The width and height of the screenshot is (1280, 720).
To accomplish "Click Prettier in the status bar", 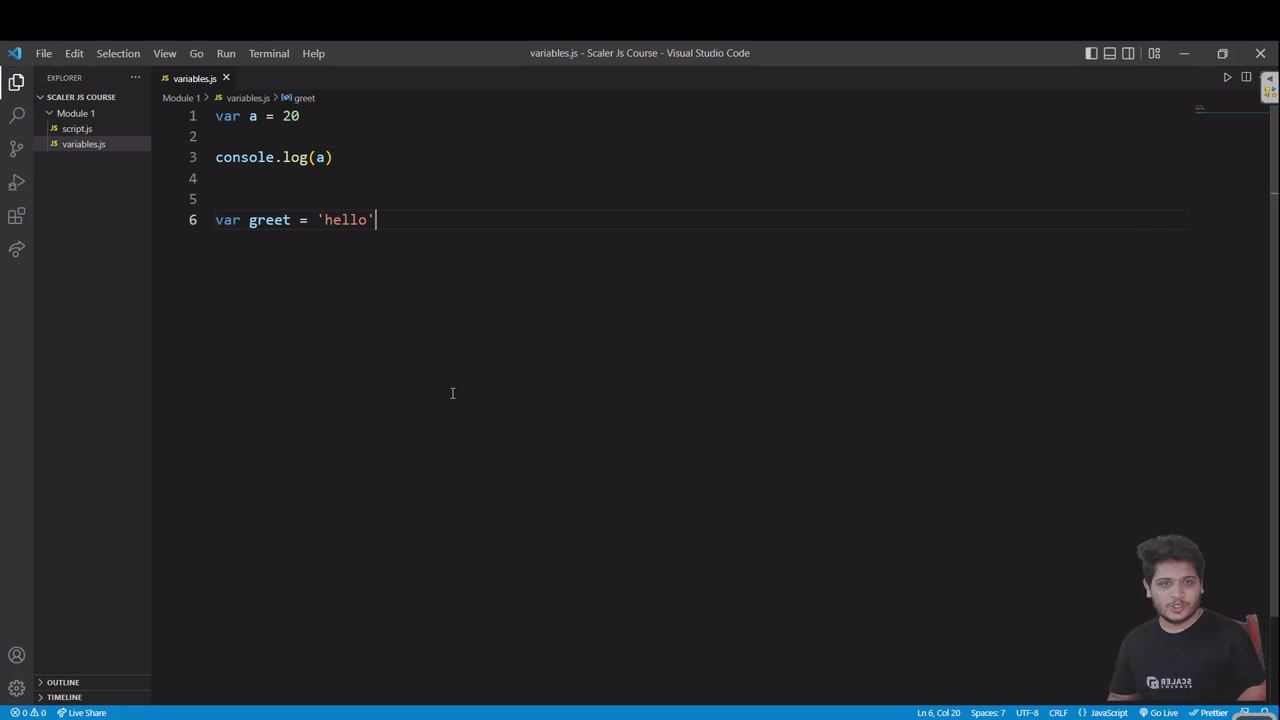I will 1208,713.
